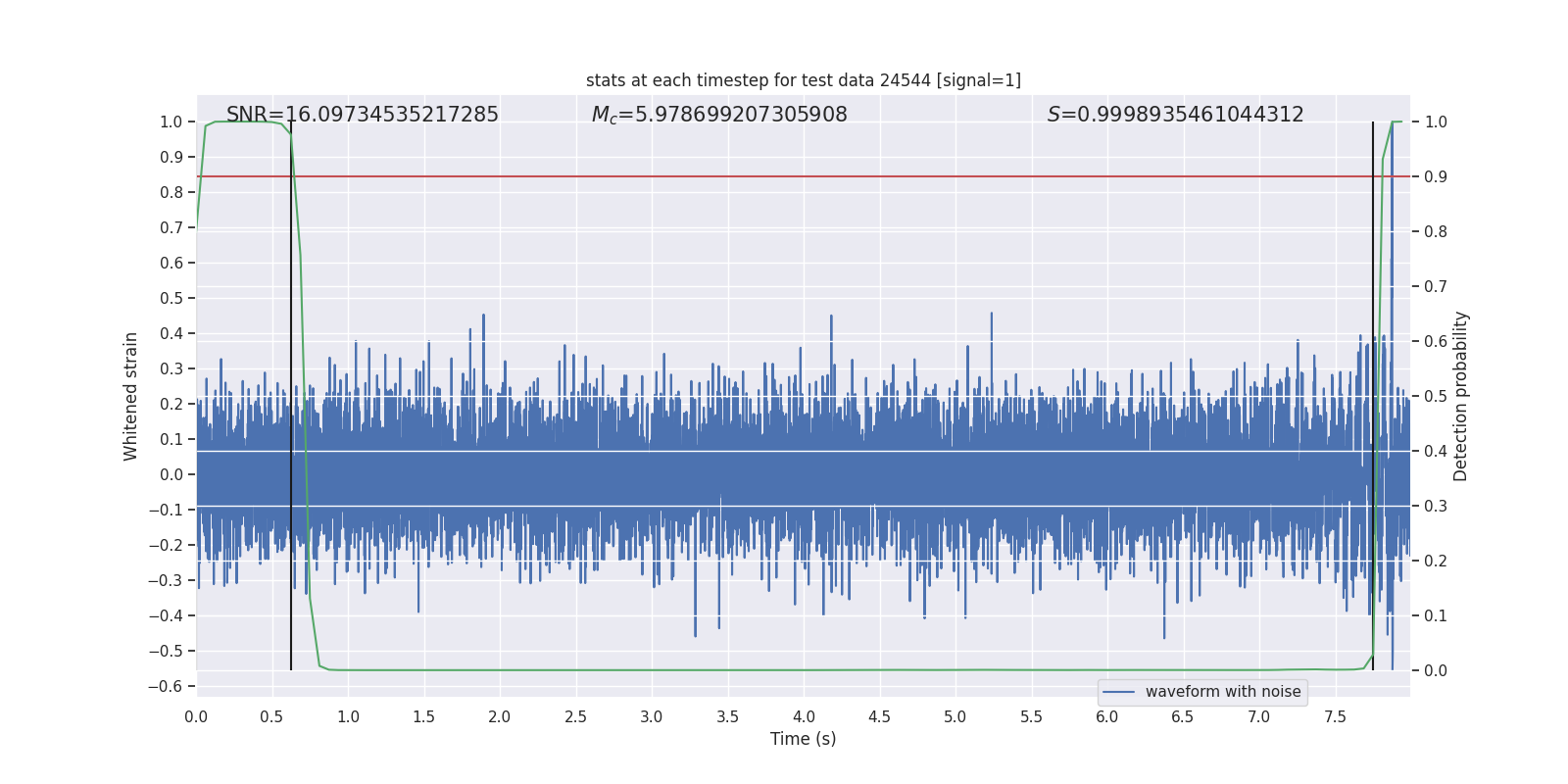
Task: Click the SNR value annotation text
Action: point(362,115)
